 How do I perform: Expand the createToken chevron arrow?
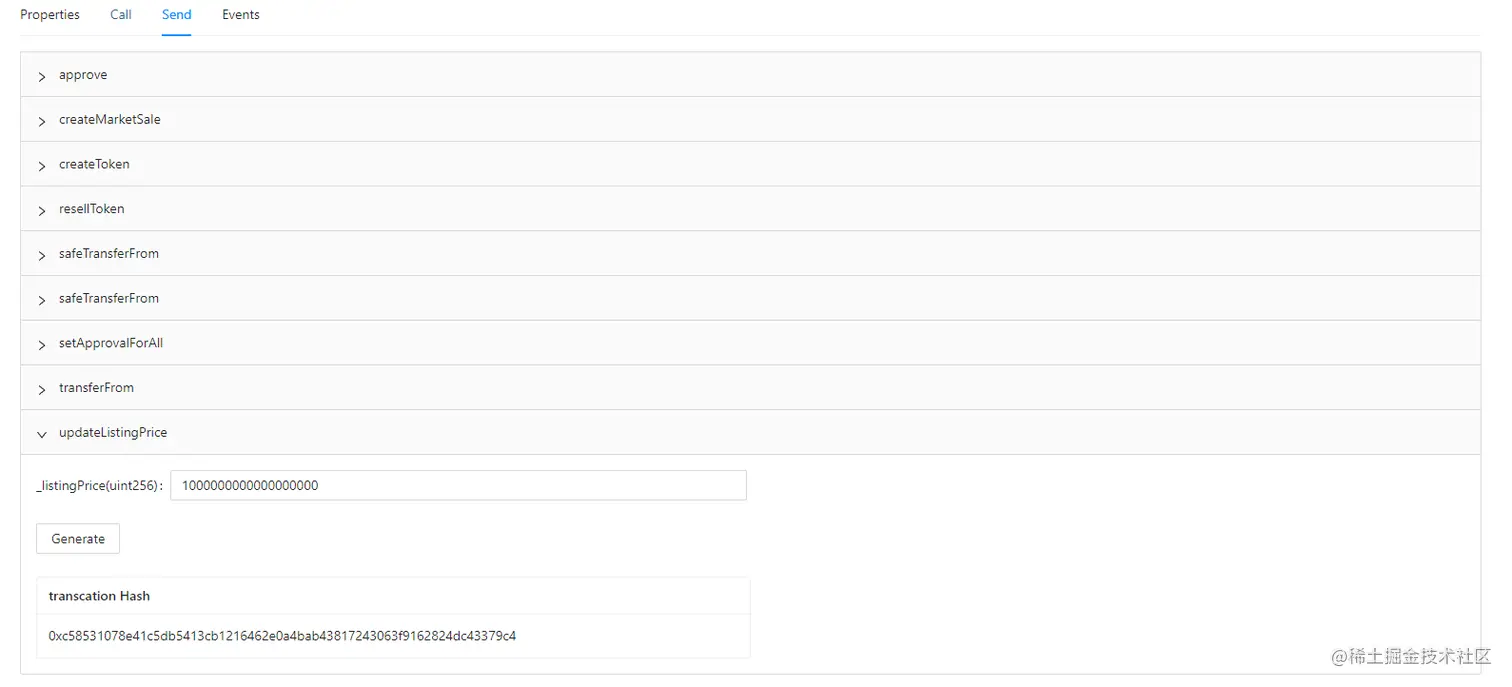tap(42, 166)
